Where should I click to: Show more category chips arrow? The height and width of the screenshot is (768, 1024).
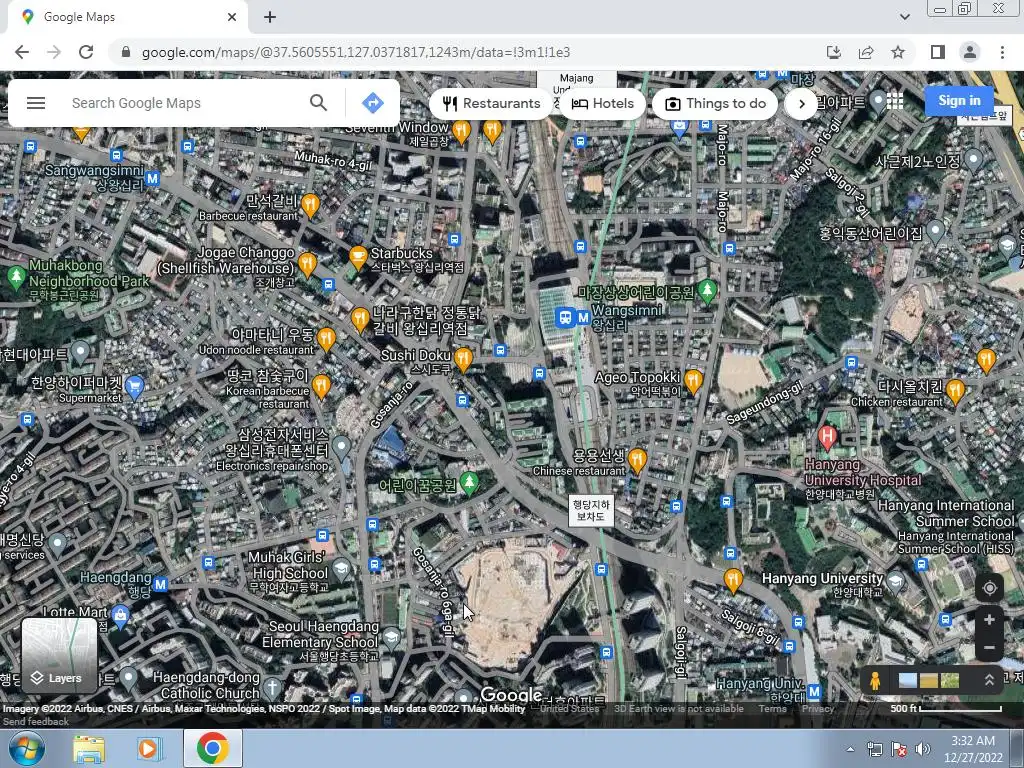[801, 103]
